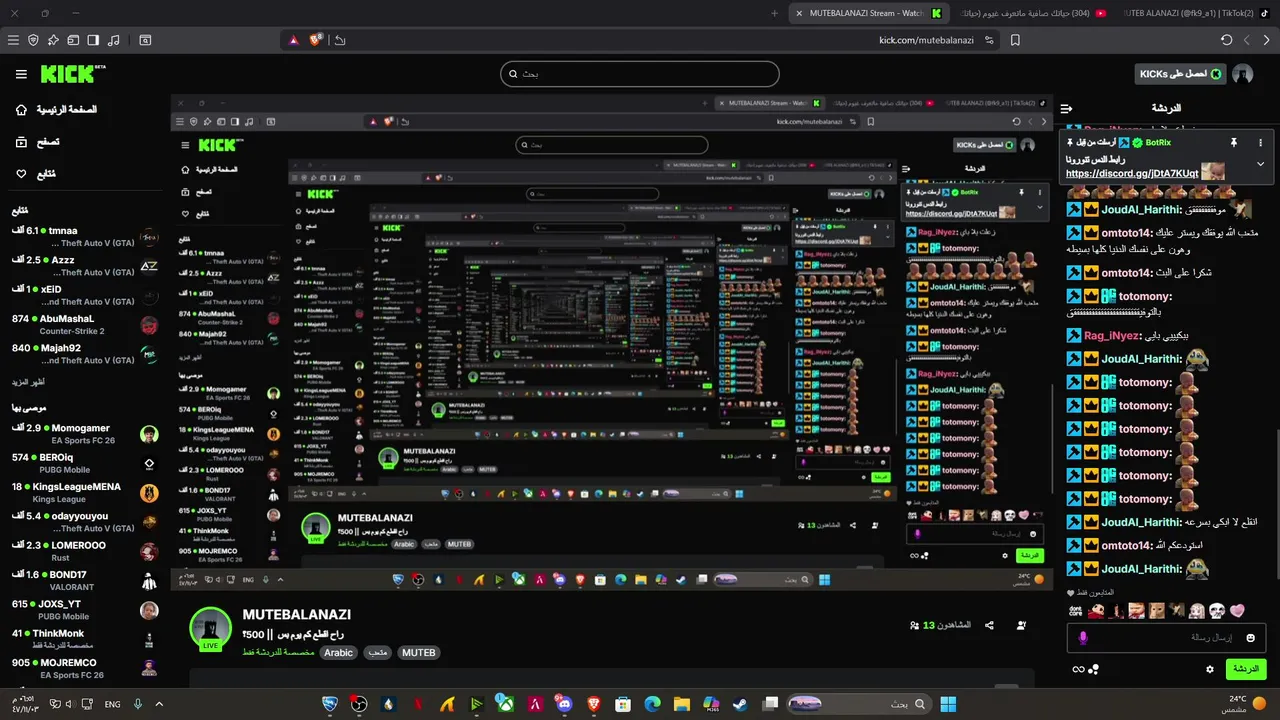Switch to the TikTok browser tab

coord(1195,13)
